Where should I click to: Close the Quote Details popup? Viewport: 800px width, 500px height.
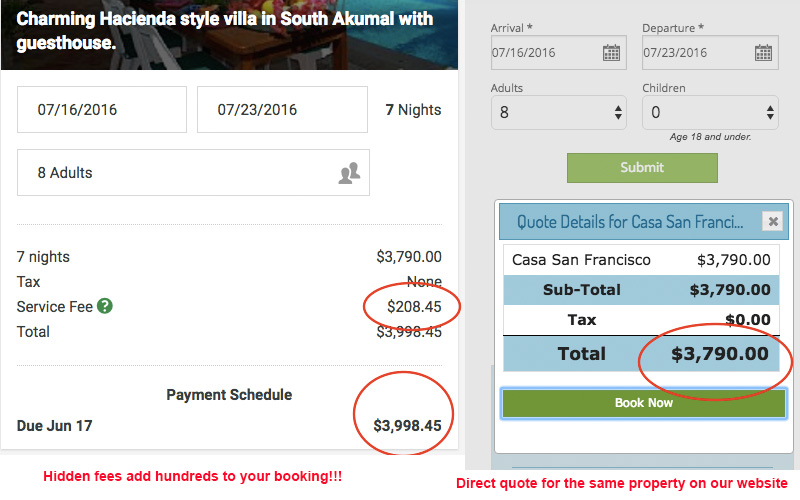(772, 222)
